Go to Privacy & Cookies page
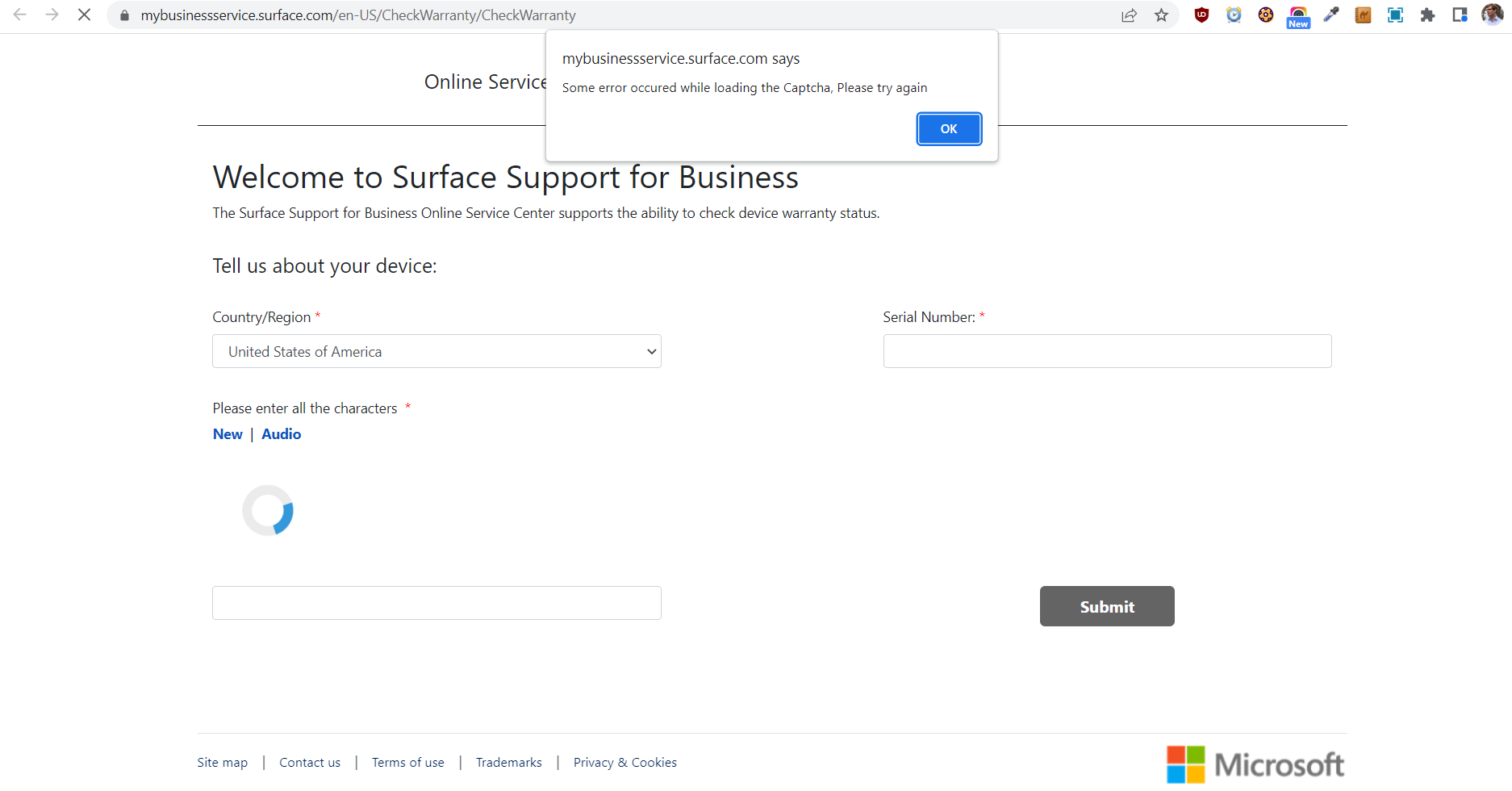 [x=624, y=762]
